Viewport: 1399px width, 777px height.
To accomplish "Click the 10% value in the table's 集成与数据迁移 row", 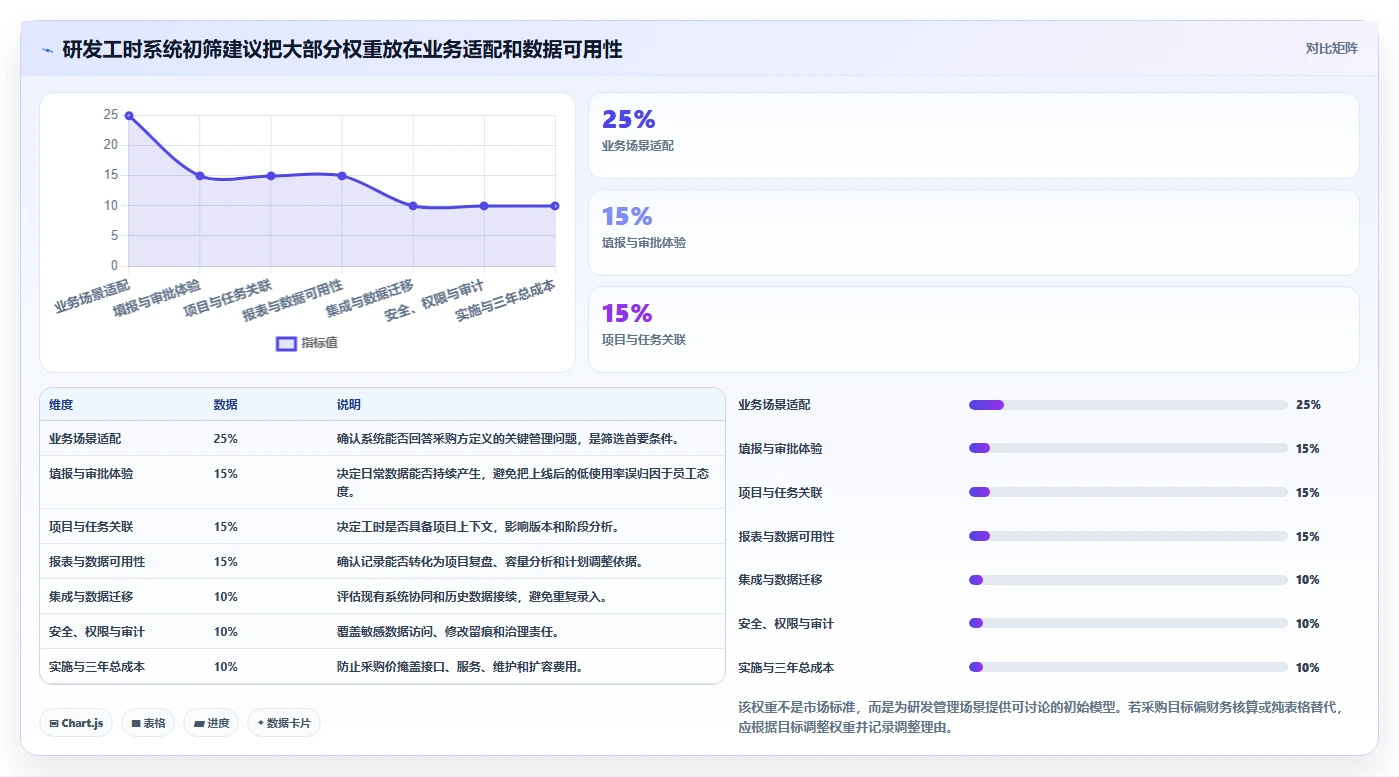I will point(225,597).
